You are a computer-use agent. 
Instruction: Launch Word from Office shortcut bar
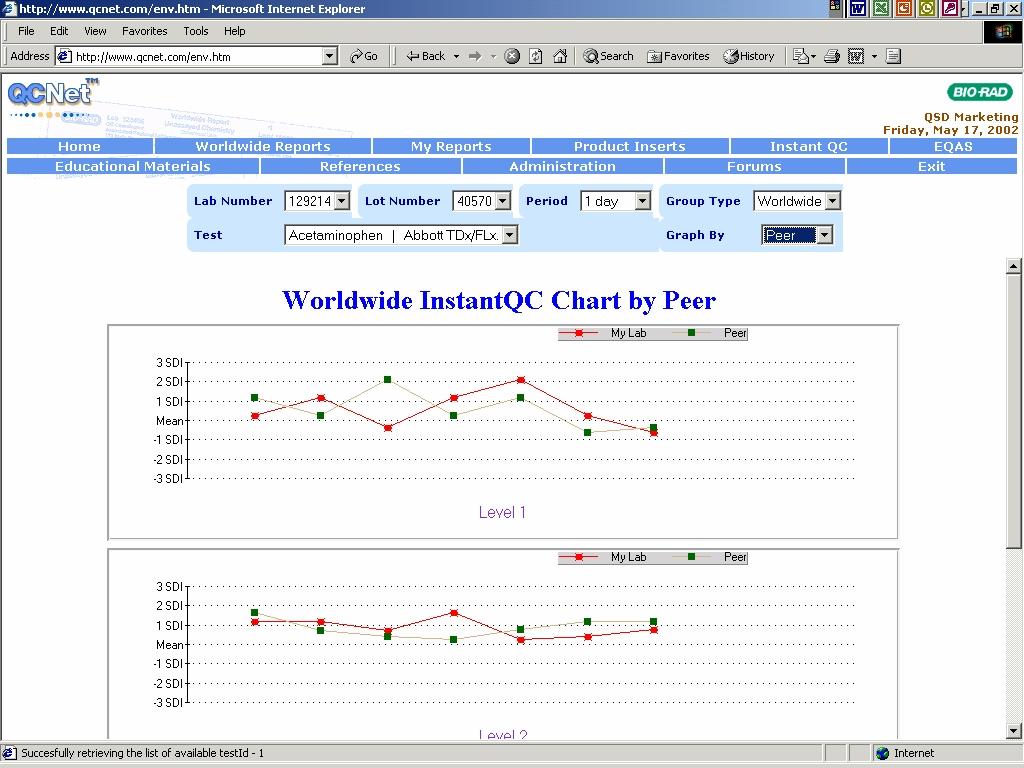point(857,8)
